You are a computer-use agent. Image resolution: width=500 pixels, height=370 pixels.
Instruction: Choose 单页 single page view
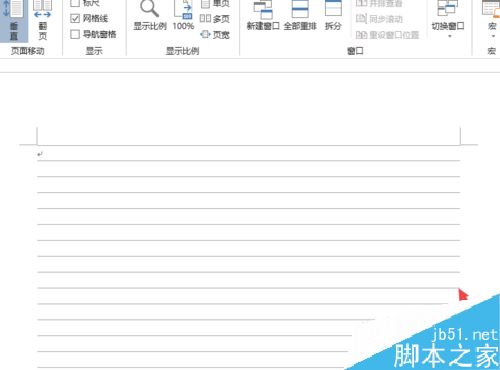point(215,3)
